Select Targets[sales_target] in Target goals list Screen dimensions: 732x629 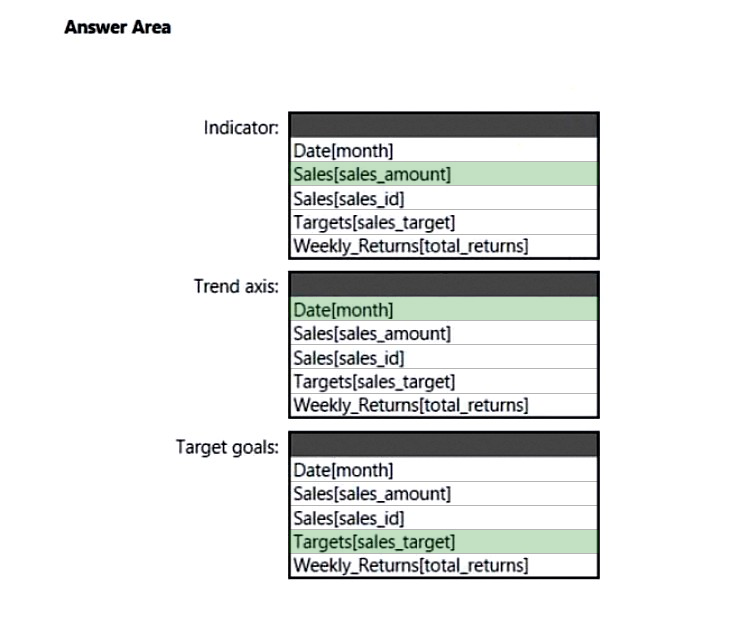pos(443,542)
